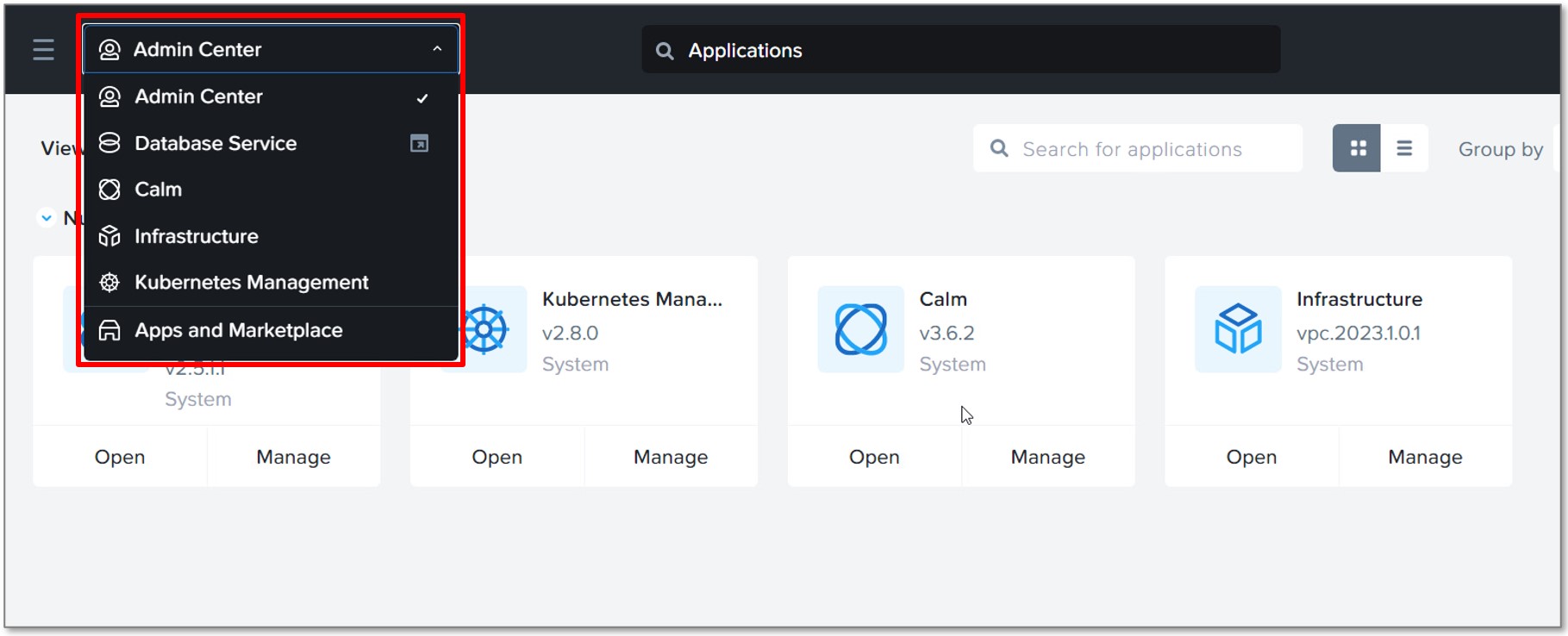The height and width of the screenshot is (636, 1568).
Task: Select Database Service from the menu
Action: (271, 143)
